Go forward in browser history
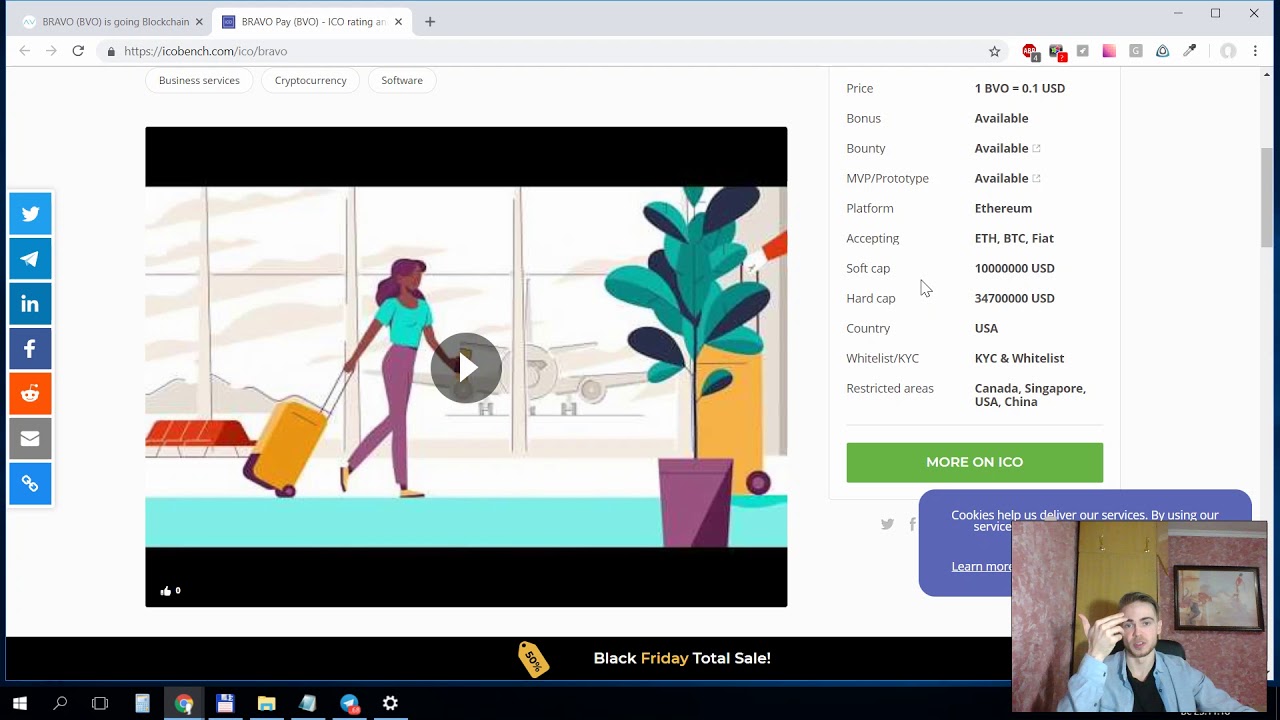 pos(51,51)
